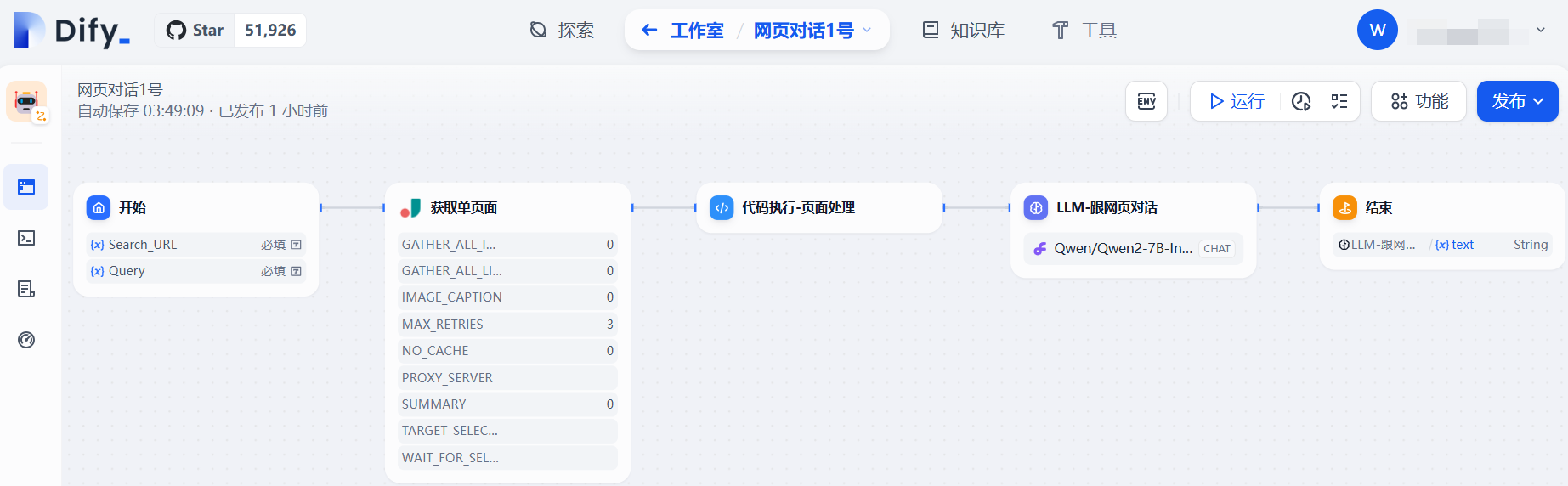Screen dimensions: 1568x486
Task: Select the 代码执行-页面处理 node
Action: 819,207
